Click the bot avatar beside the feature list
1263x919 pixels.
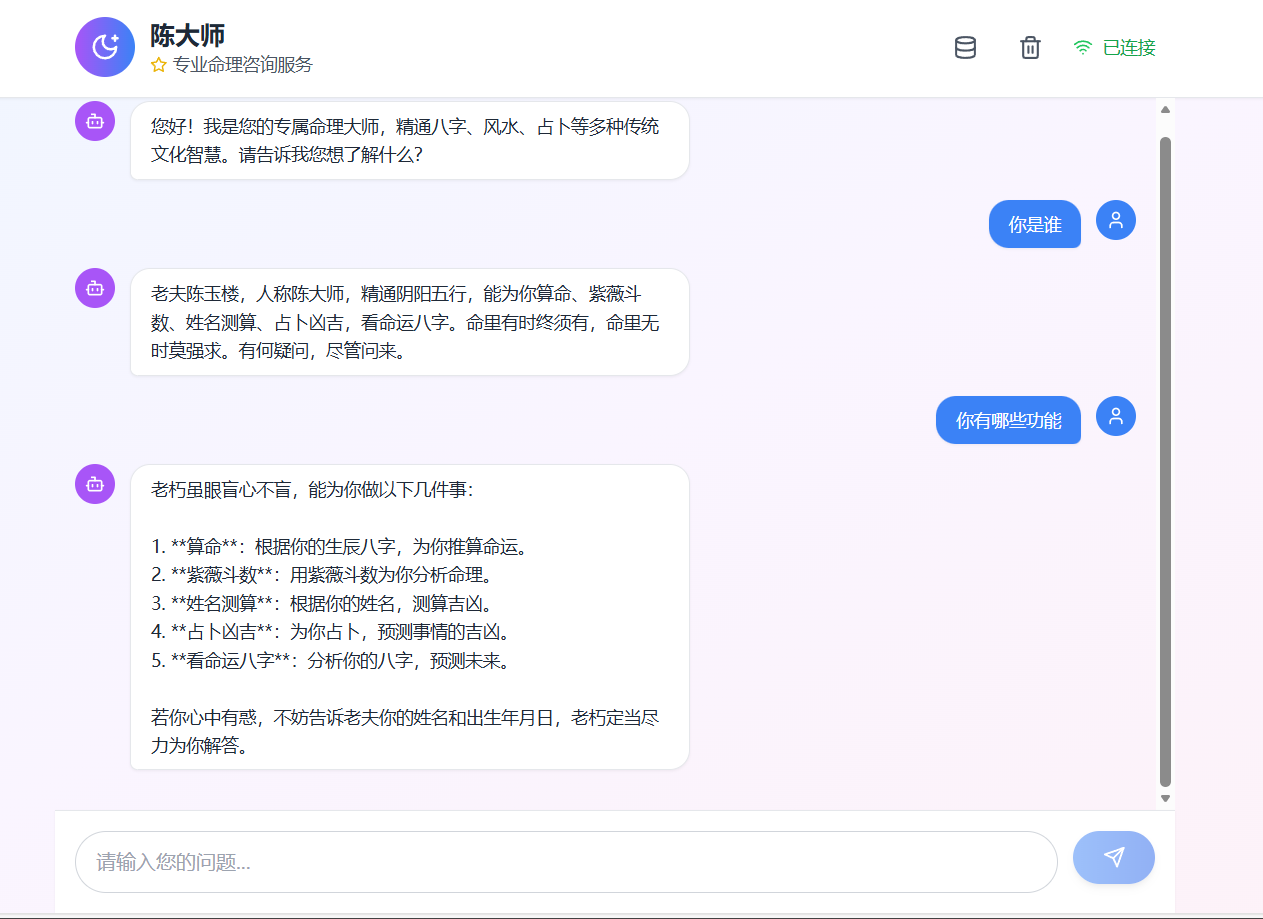[x=94, y=484]
